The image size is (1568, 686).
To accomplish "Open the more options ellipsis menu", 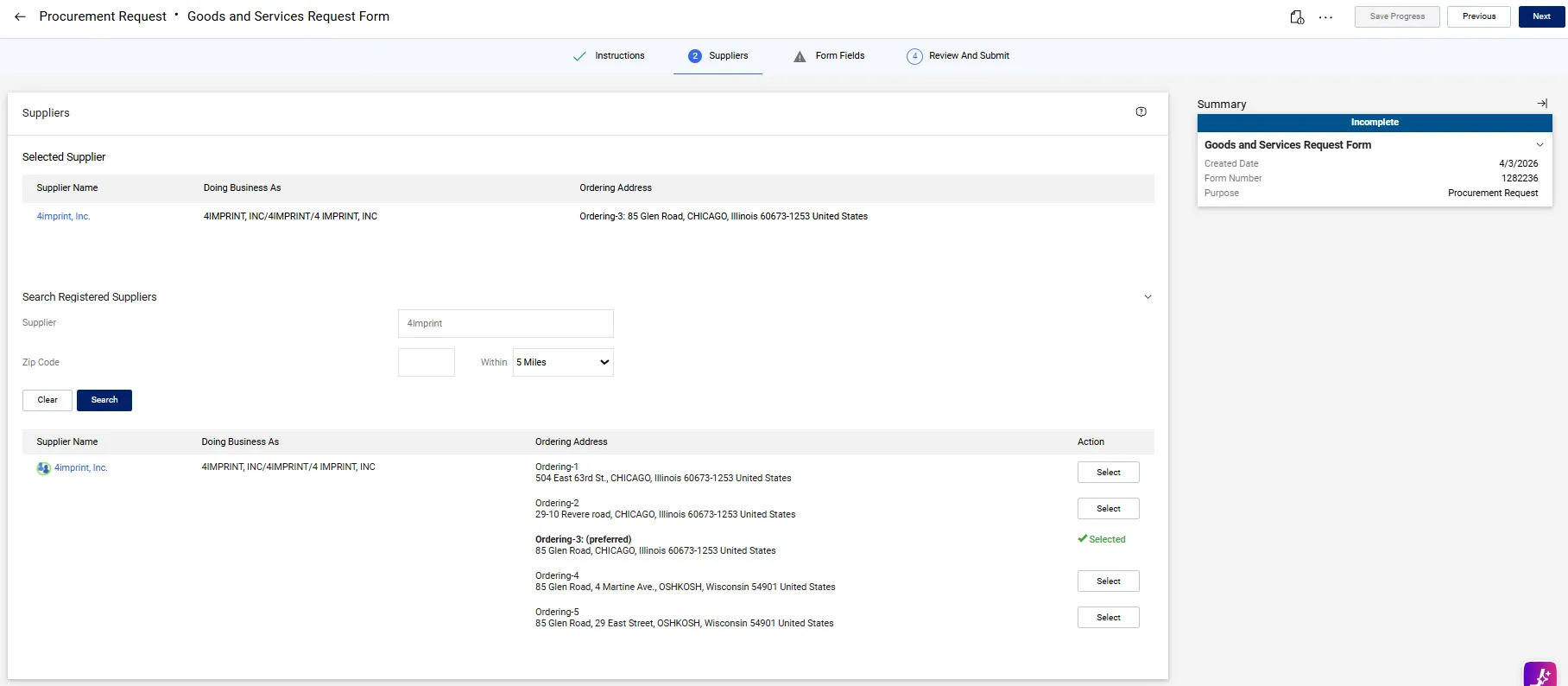I will coord(1325,17).
